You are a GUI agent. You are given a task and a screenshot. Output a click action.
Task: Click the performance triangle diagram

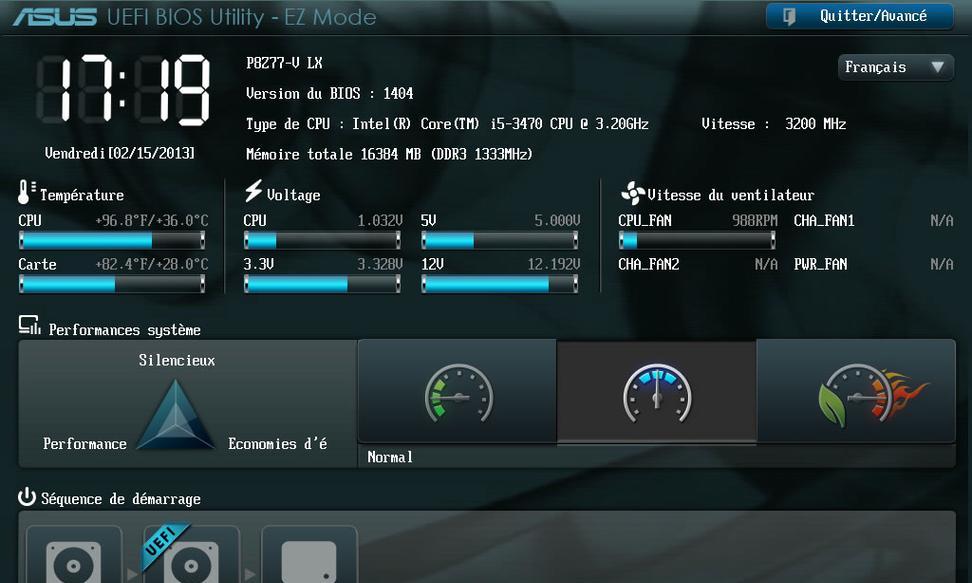pos(175,414)
